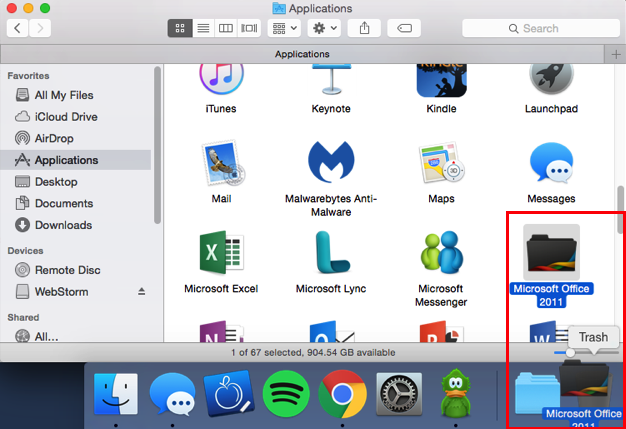Open System Preferences from the Dock

tap(399, 394)
